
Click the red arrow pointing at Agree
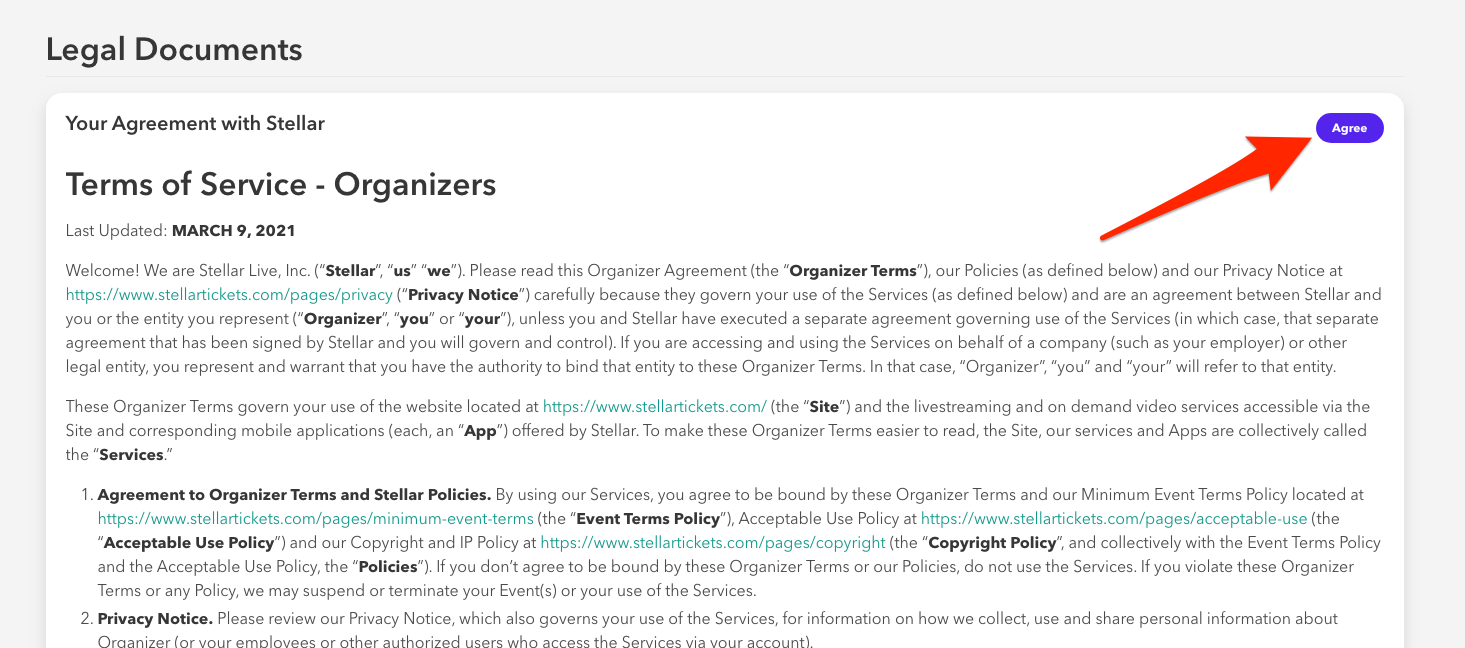pyautogui.click(x=1200, y=190)
